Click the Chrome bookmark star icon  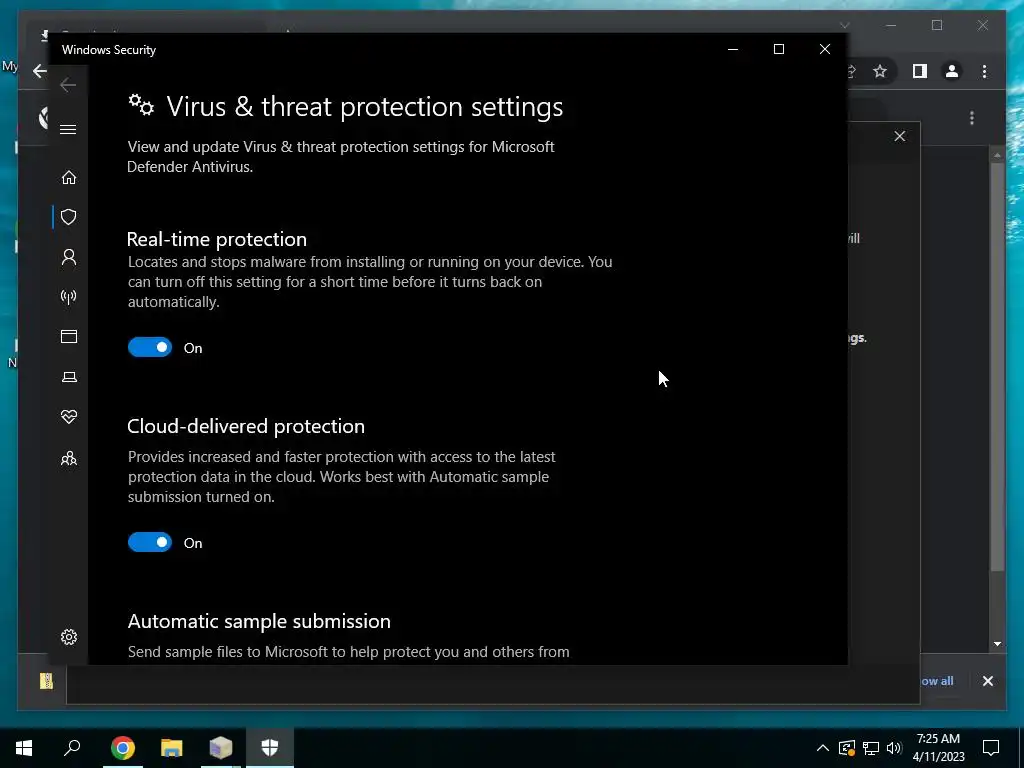880,71
